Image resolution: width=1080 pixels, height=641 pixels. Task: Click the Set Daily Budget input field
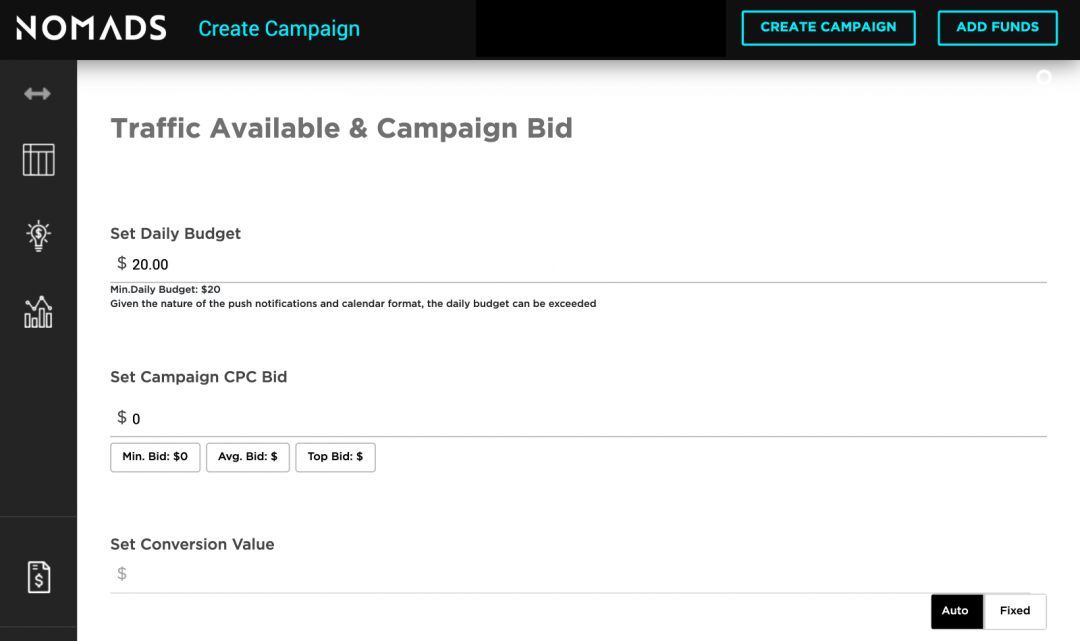pyautogui.click(x=580, y=265)
